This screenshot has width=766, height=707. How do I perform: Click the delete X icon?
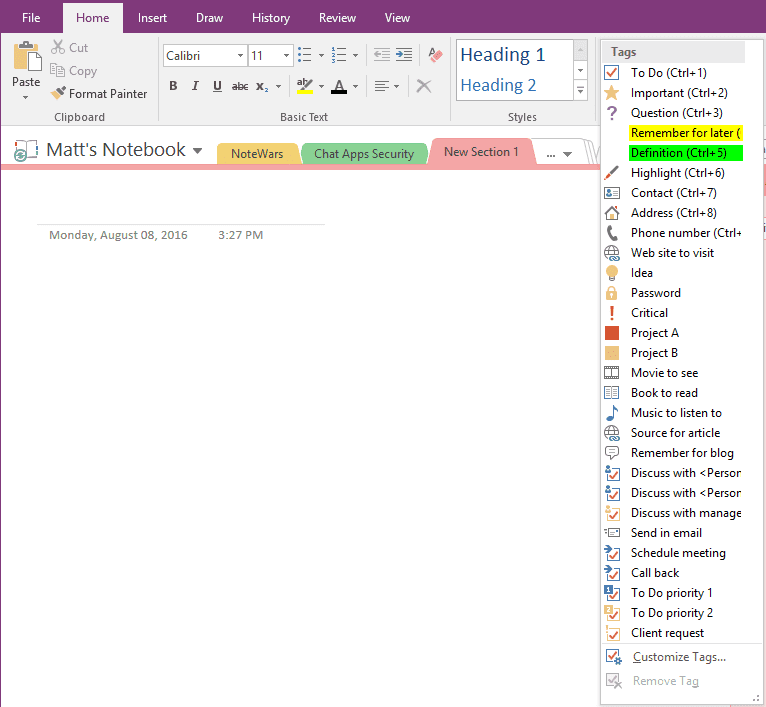tap(424, 86)
